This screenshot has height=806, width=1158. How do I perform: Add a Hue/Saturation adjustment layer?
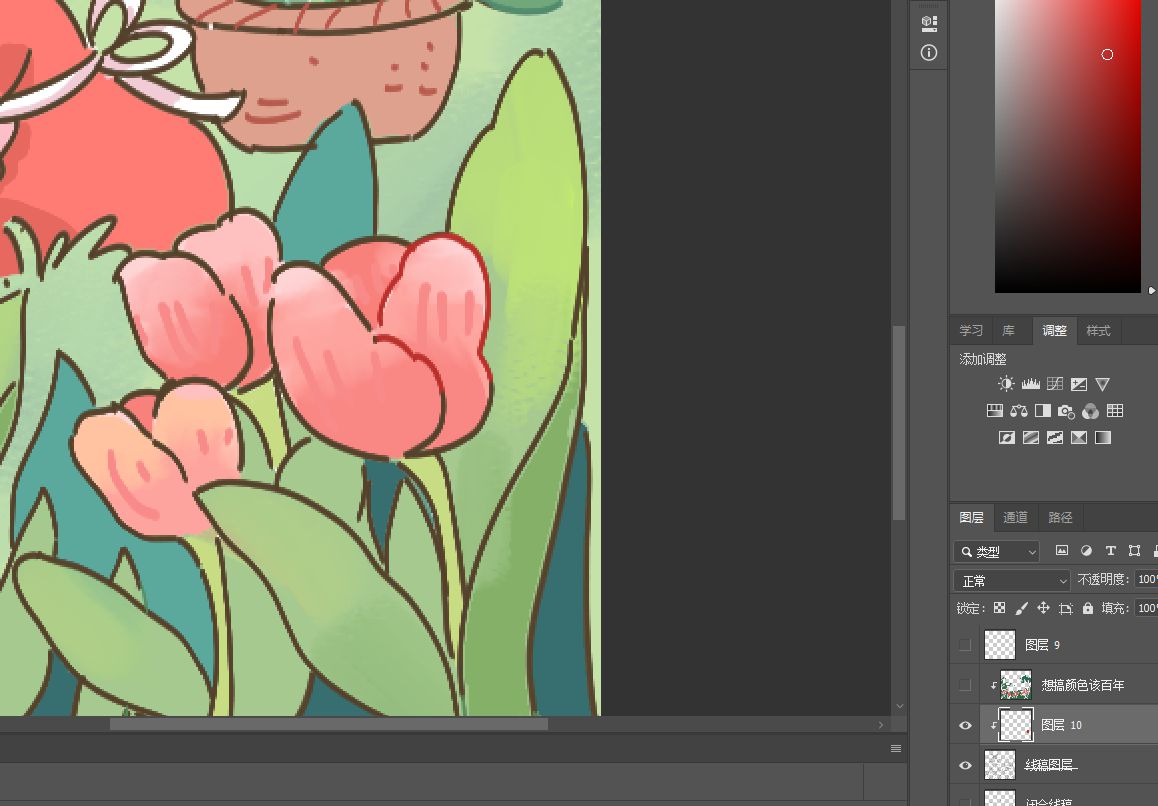pyautogui.click(x=994, y=411)
